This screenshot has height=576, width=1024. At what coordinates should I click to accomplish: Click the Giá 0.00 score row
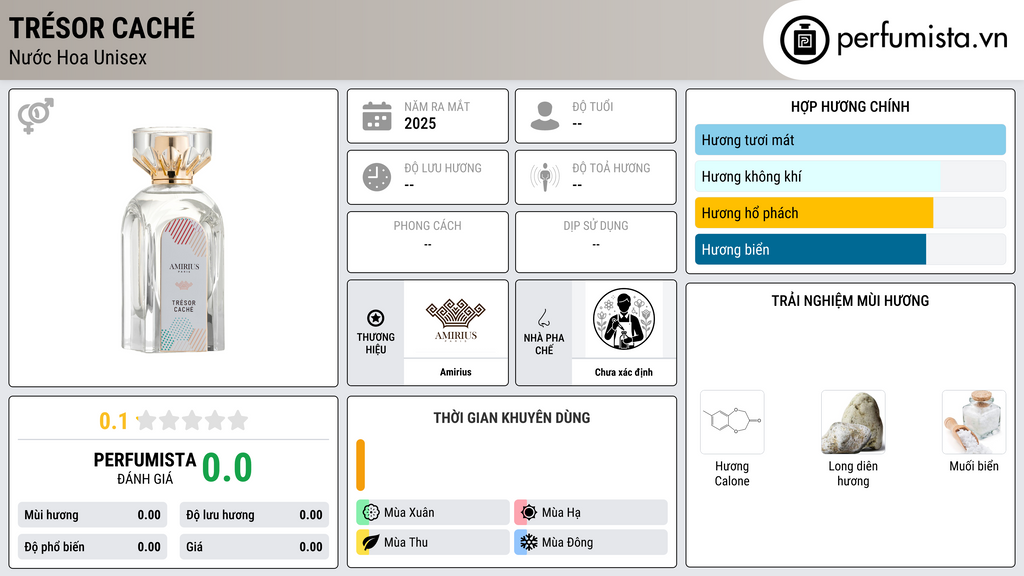click(x=254, y=547)
